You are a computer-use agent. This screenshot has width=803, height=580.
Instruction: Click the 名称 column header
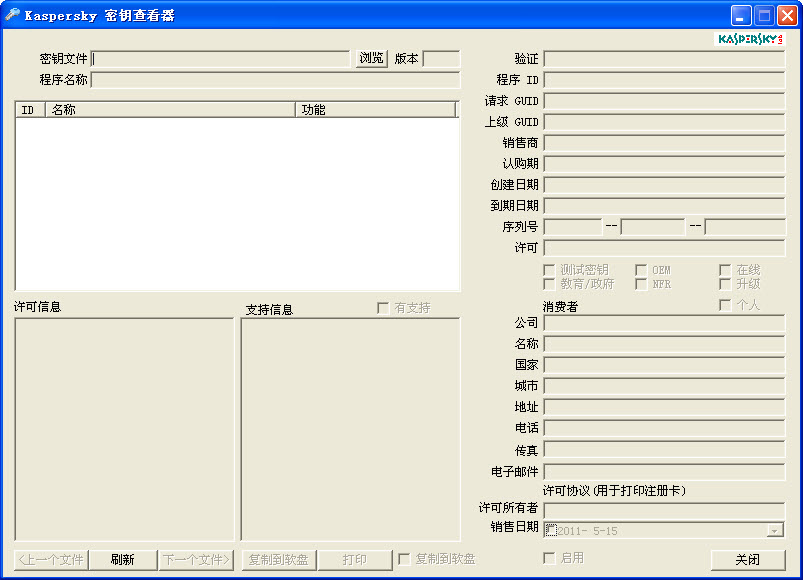coord(171,110)
